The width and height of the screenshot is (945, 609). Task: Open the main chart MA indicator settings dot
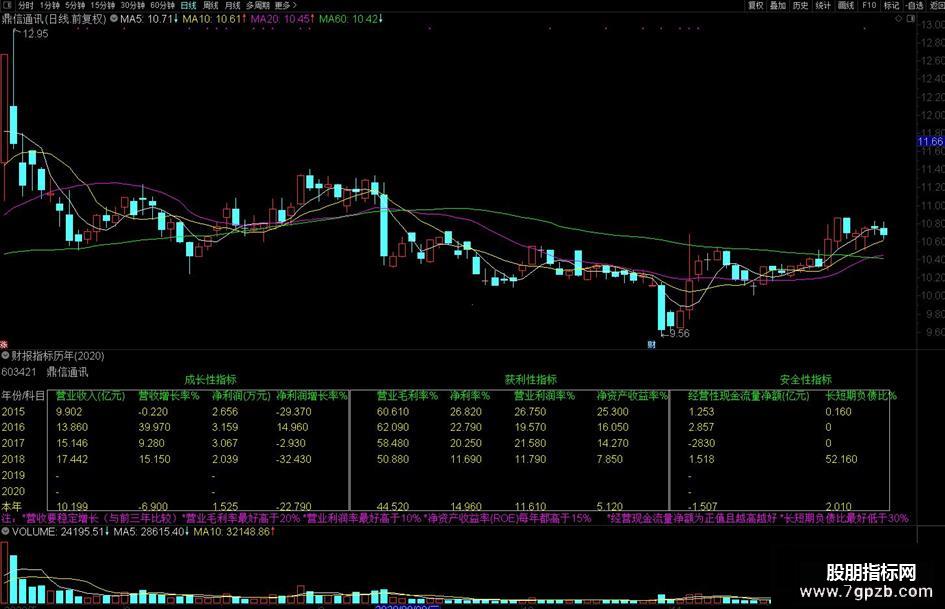click(x=114, y=19)
